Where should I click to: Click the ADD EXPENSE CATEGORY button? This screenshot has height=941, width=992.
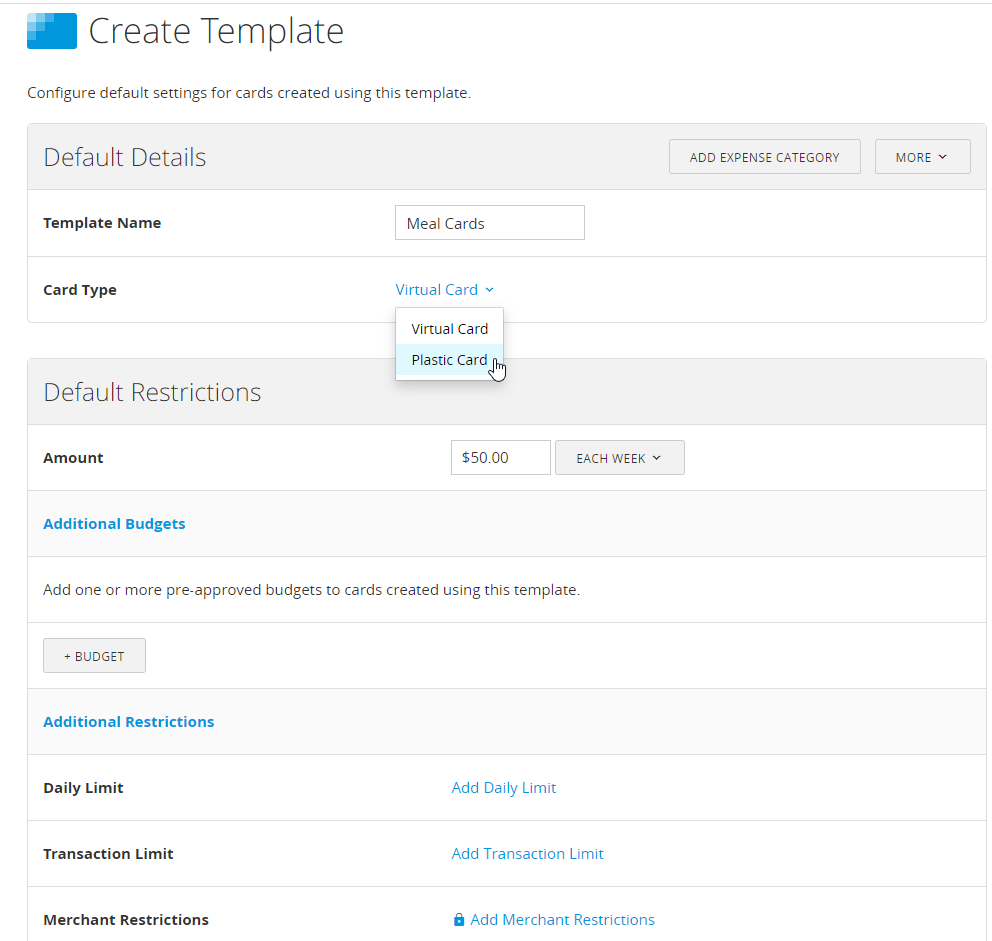[764, 156]
